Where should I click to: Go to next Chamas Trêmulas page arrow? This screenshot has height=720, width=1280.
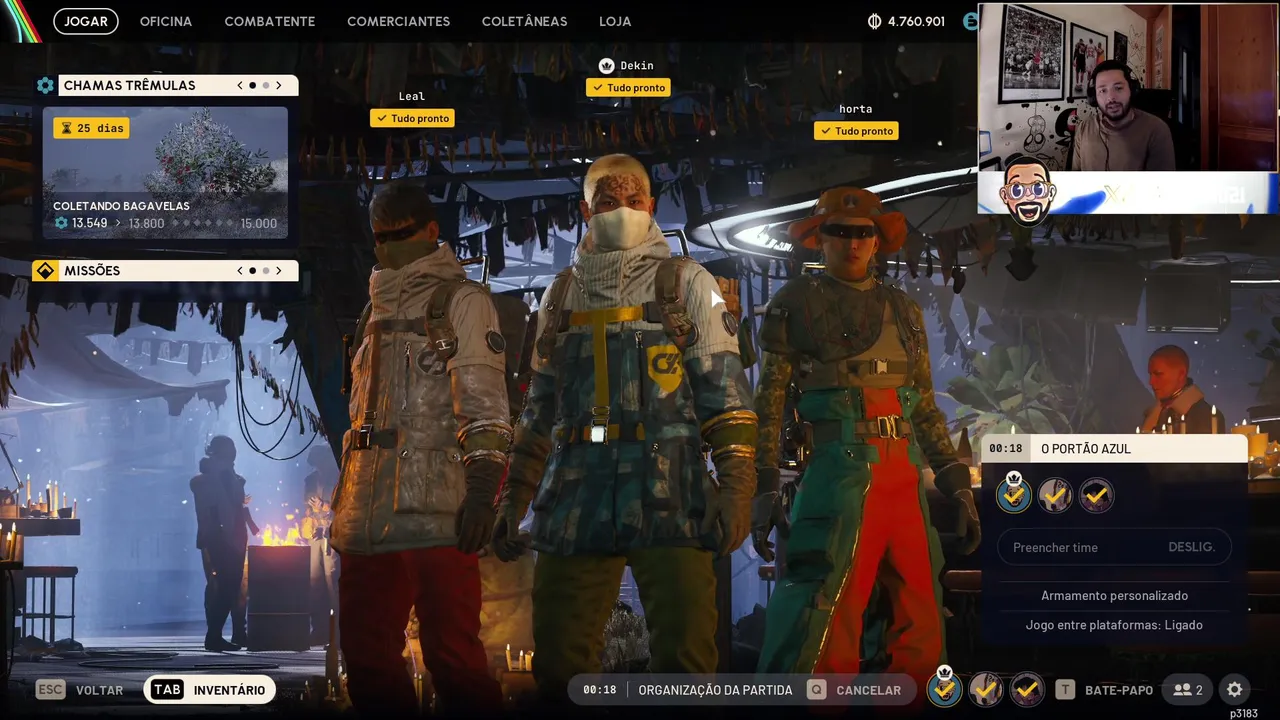click(279, 85)
